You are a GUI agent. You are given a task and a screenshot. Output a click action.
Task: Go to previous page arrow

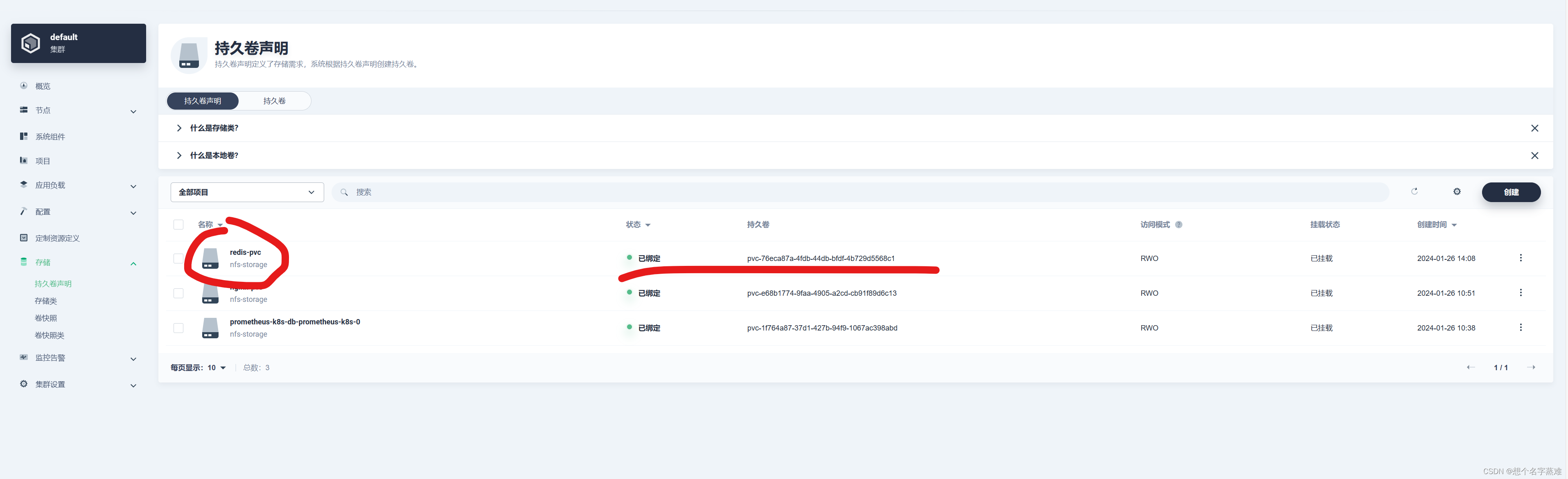[1471, 368]
